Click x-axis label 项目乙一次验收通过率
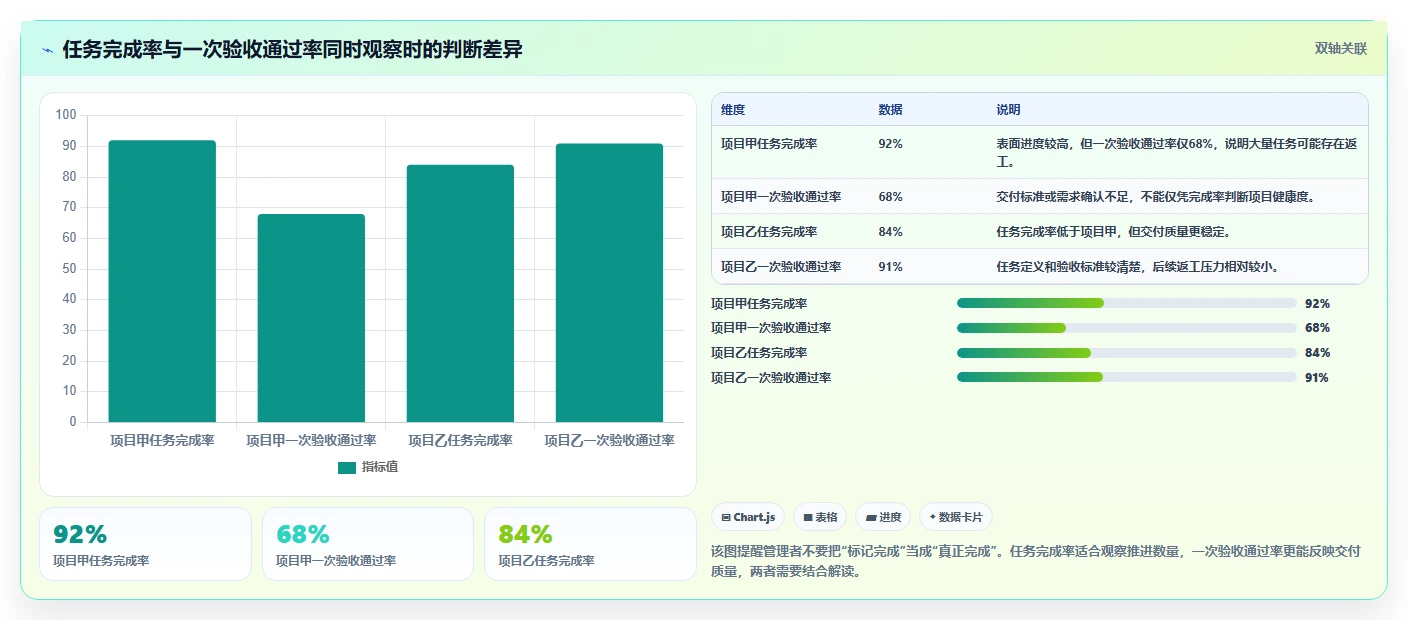The height and width of the screenshot is (620, 1408). (x=609, y=440)
